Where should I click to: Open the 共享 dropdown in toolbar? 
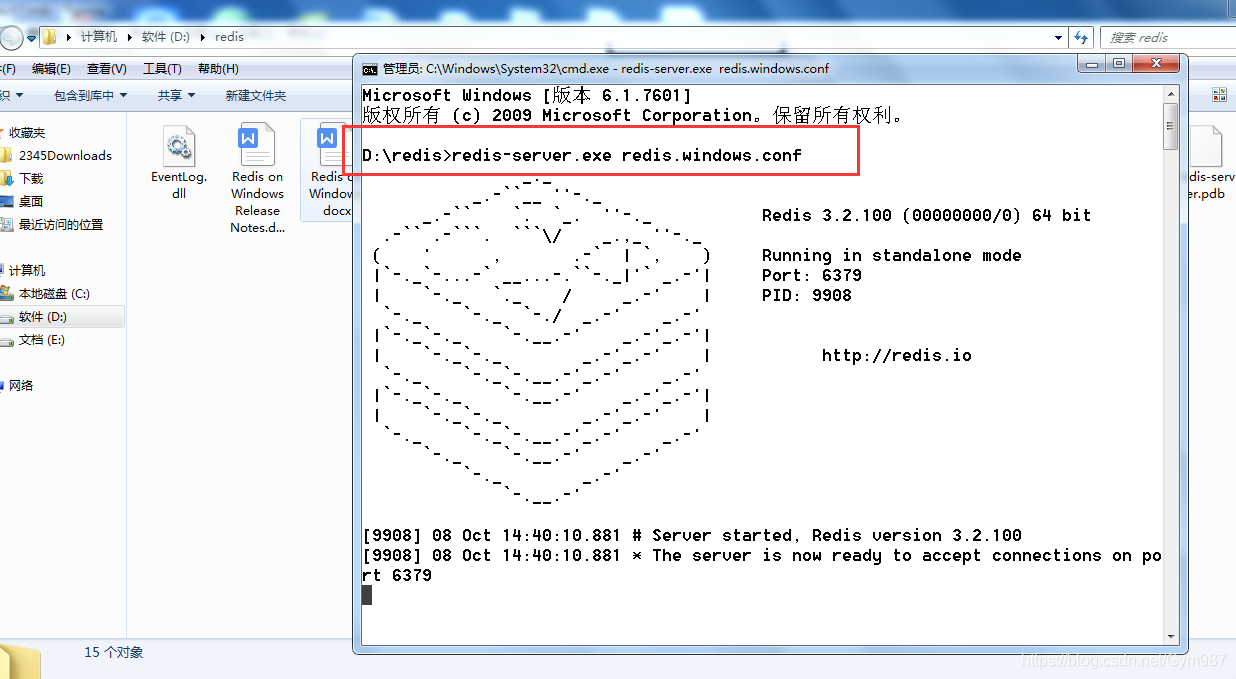[x=176, y=95]
